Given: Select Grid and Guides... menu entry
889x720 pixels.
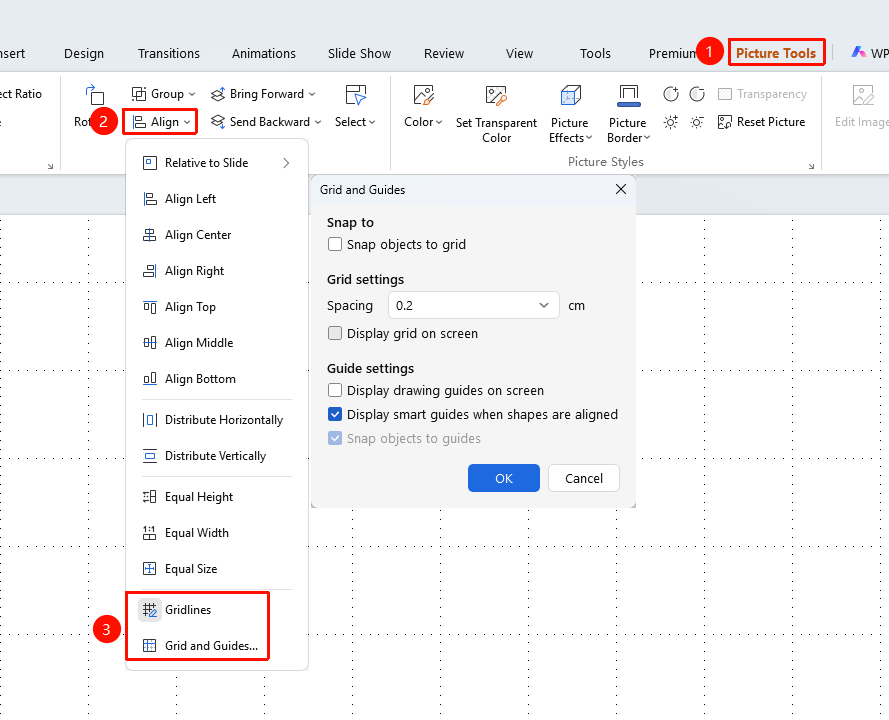Looking at the screenshot, I should coord(217,646).
